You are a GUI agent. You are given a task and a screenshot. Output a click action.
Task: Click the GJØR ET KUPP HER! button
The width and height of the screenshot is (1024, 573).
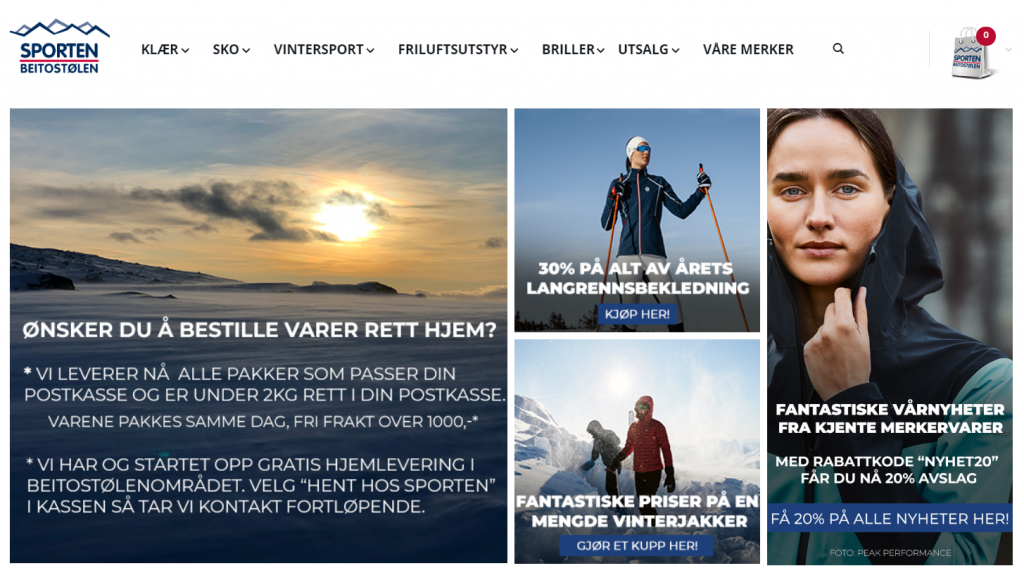[x=637, y=546]
